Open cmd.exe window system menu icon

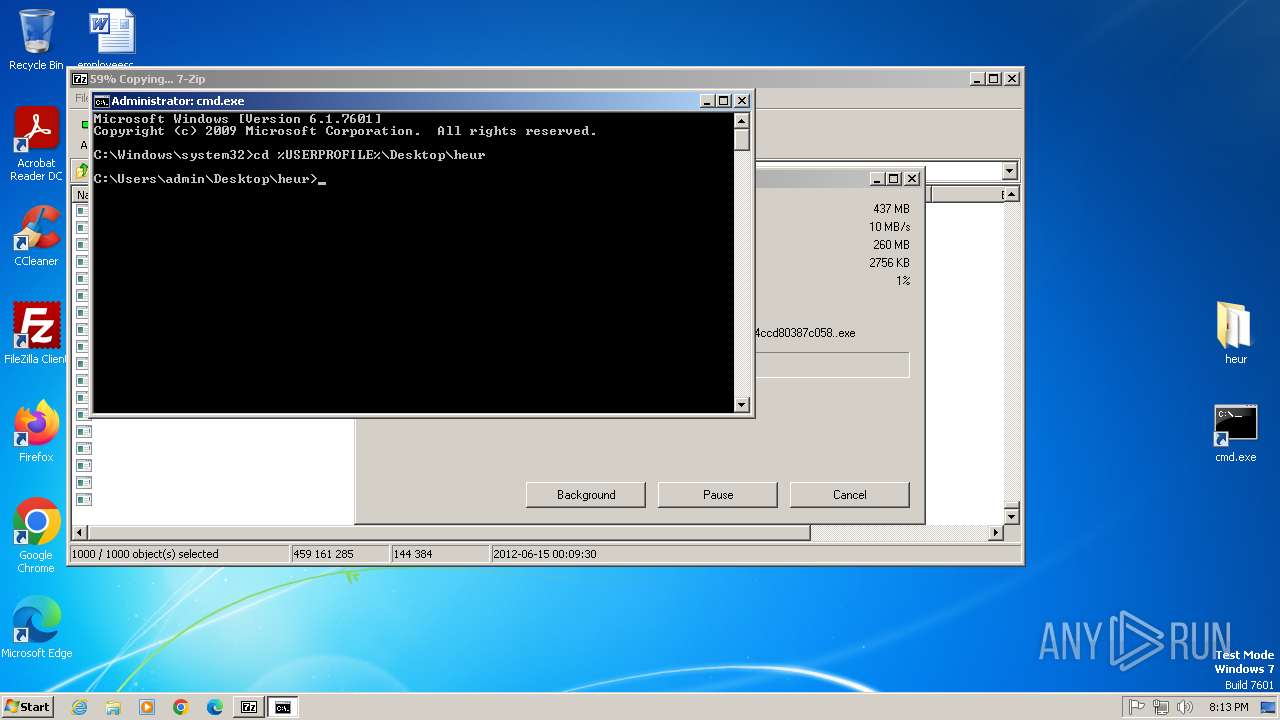point(101,101)
